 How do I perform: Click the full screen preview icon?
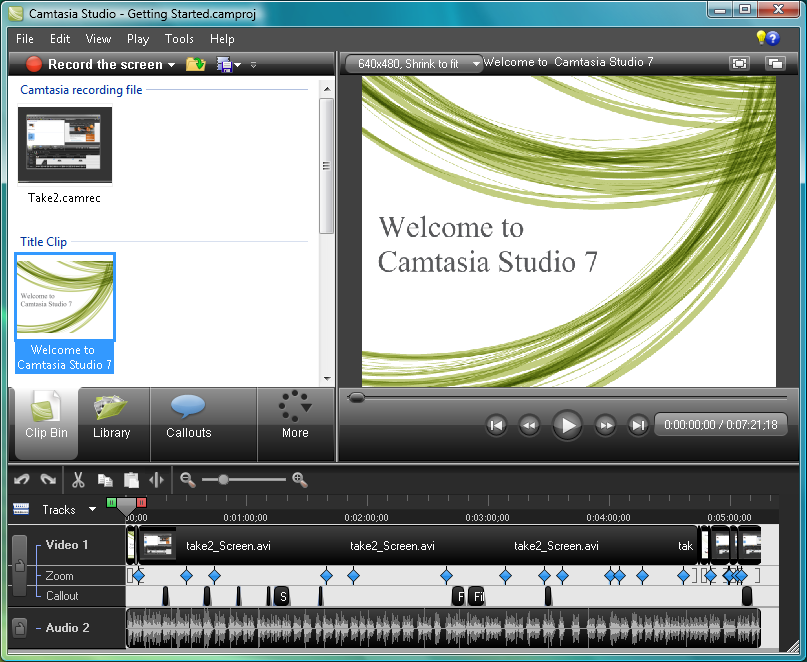(739, 63)
